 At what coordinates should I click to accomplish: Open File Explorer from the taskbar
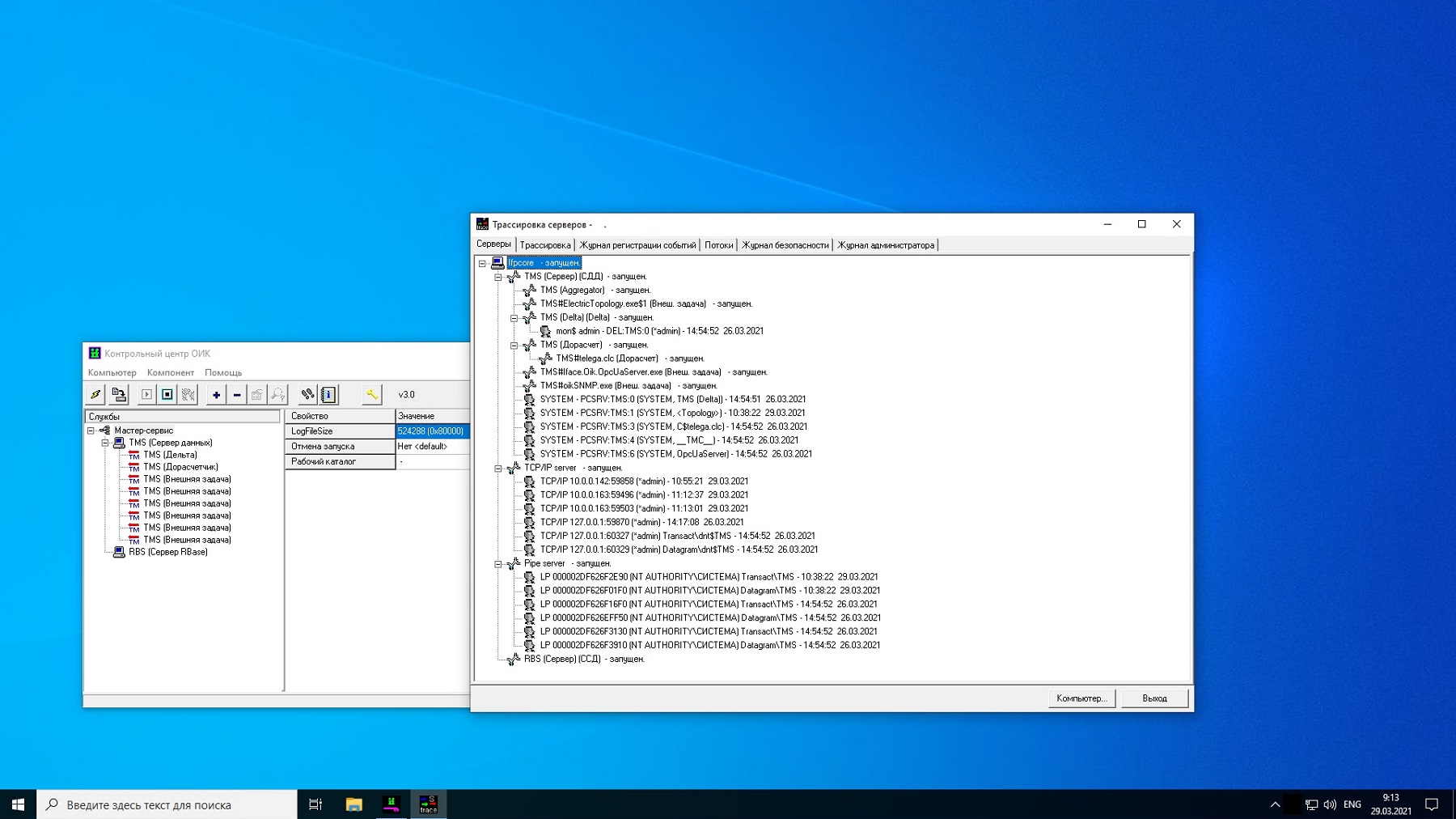(x=353, y=804)
